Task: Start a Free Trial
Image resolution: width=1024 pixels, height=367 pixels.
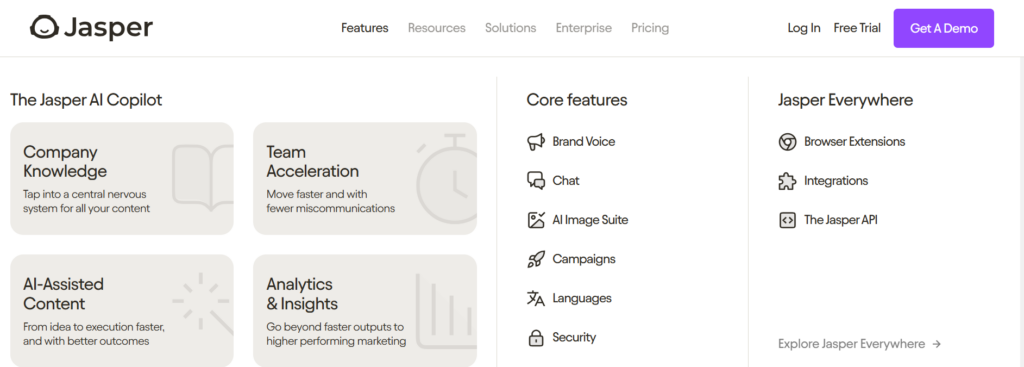Action: coord(857,28)
